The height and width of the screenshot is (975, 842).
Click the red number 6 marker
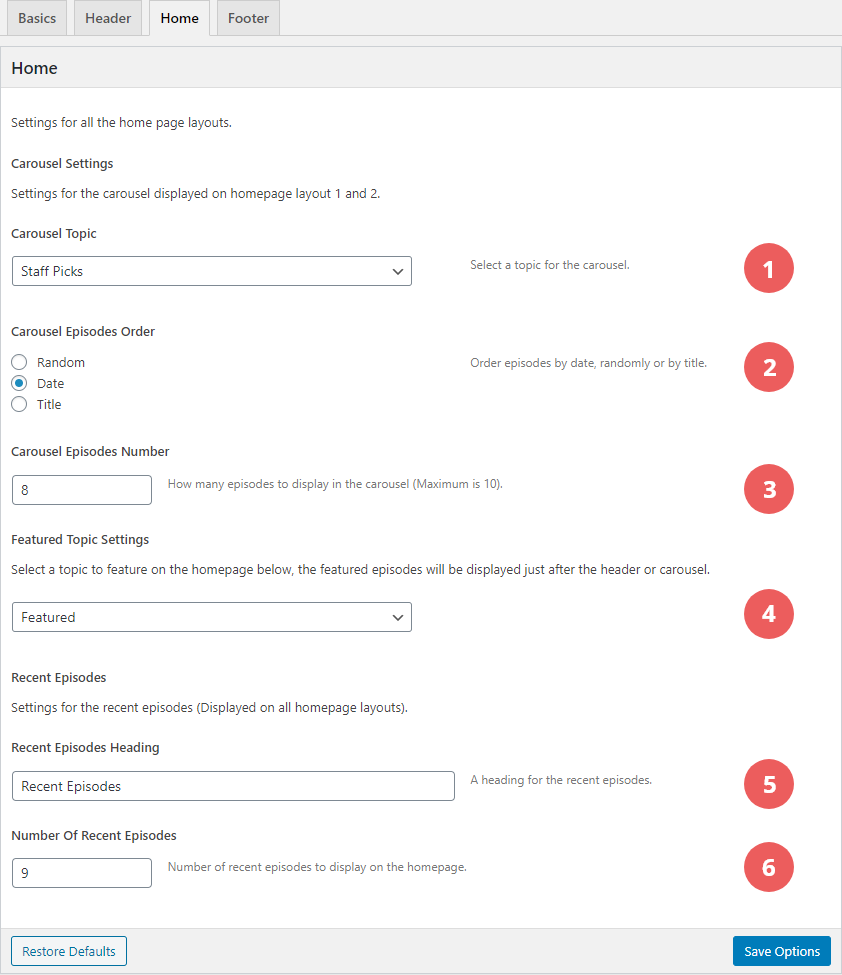tap(768, 867)
